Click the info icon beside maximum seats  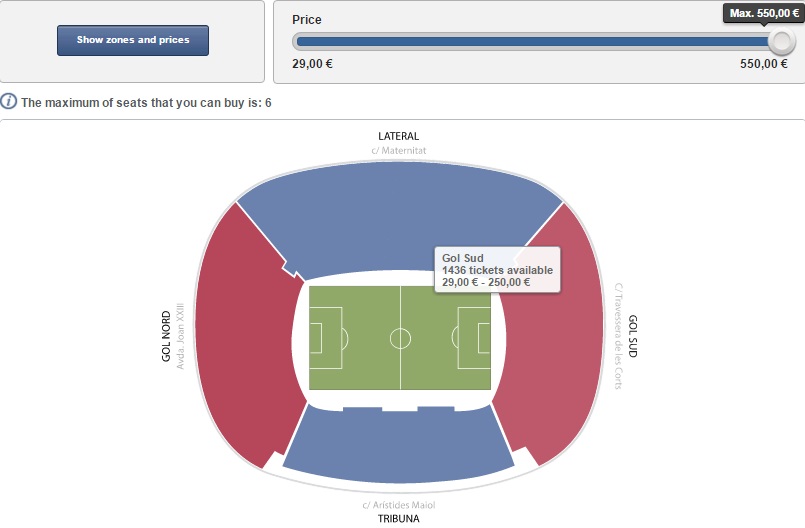pyautogui.click(x=9, y=102)
